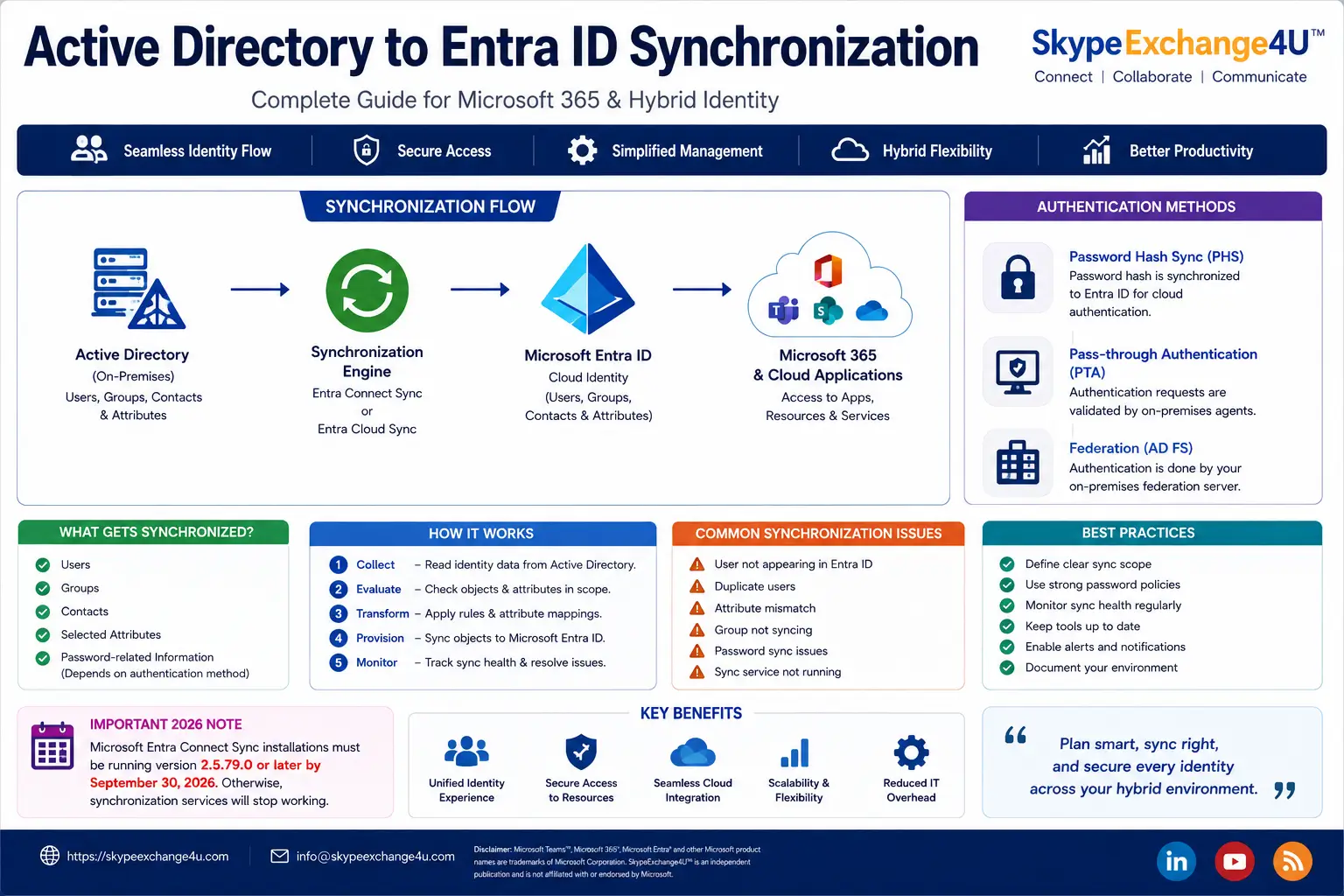
Task: Click the padlock icon for Password Hash Sync
Action: pos(1018,278)
